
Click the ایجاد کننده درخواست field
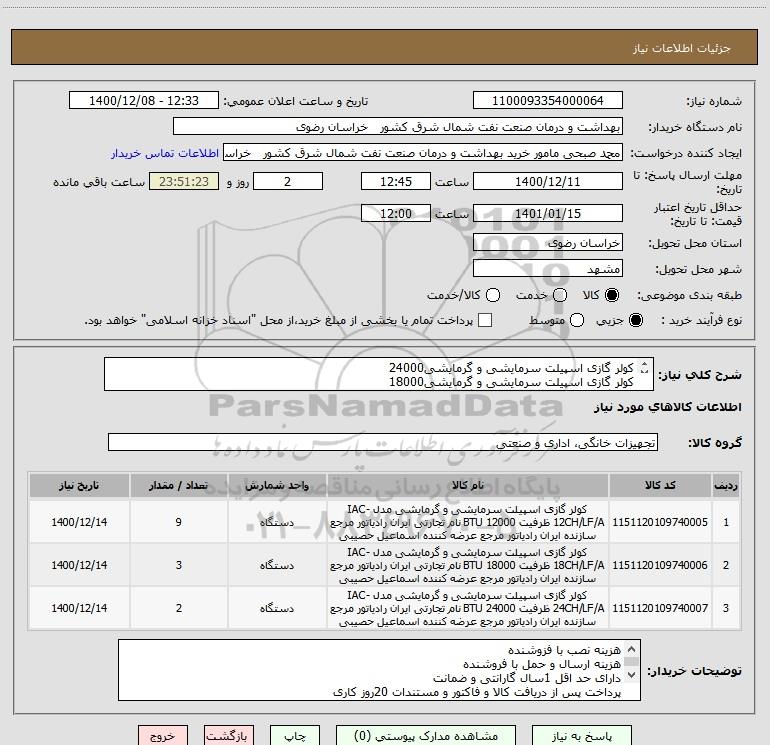[423, 153]
